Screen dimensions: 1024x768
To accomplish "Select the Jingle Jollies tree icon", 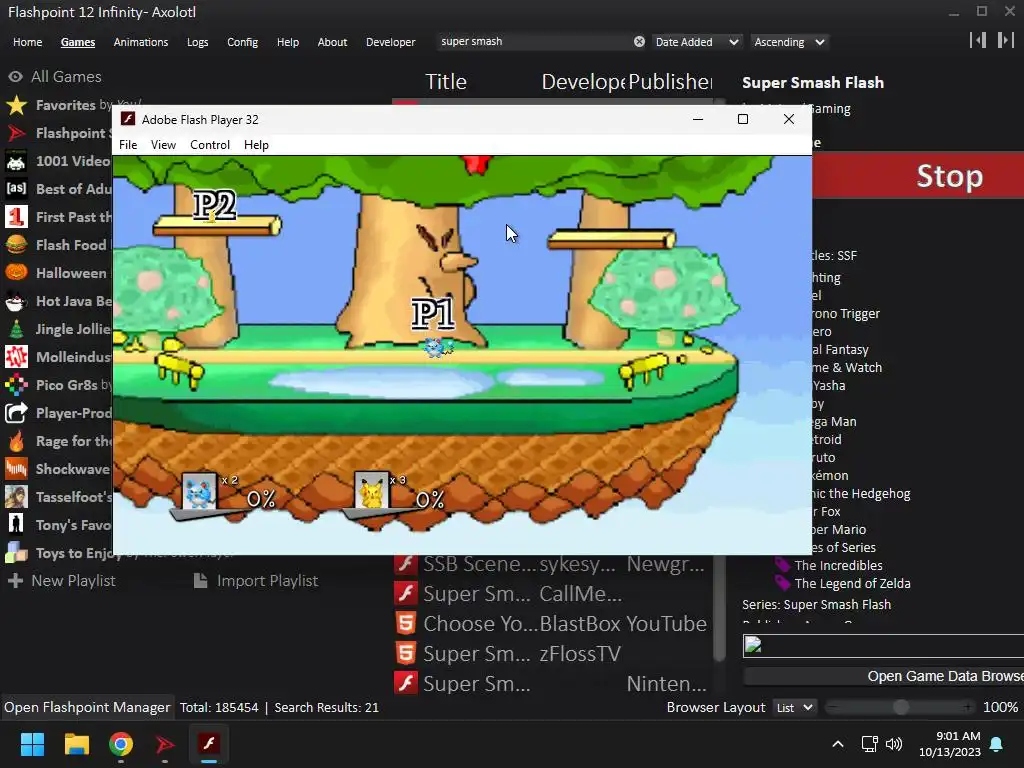I will click(x=16, y=329).
